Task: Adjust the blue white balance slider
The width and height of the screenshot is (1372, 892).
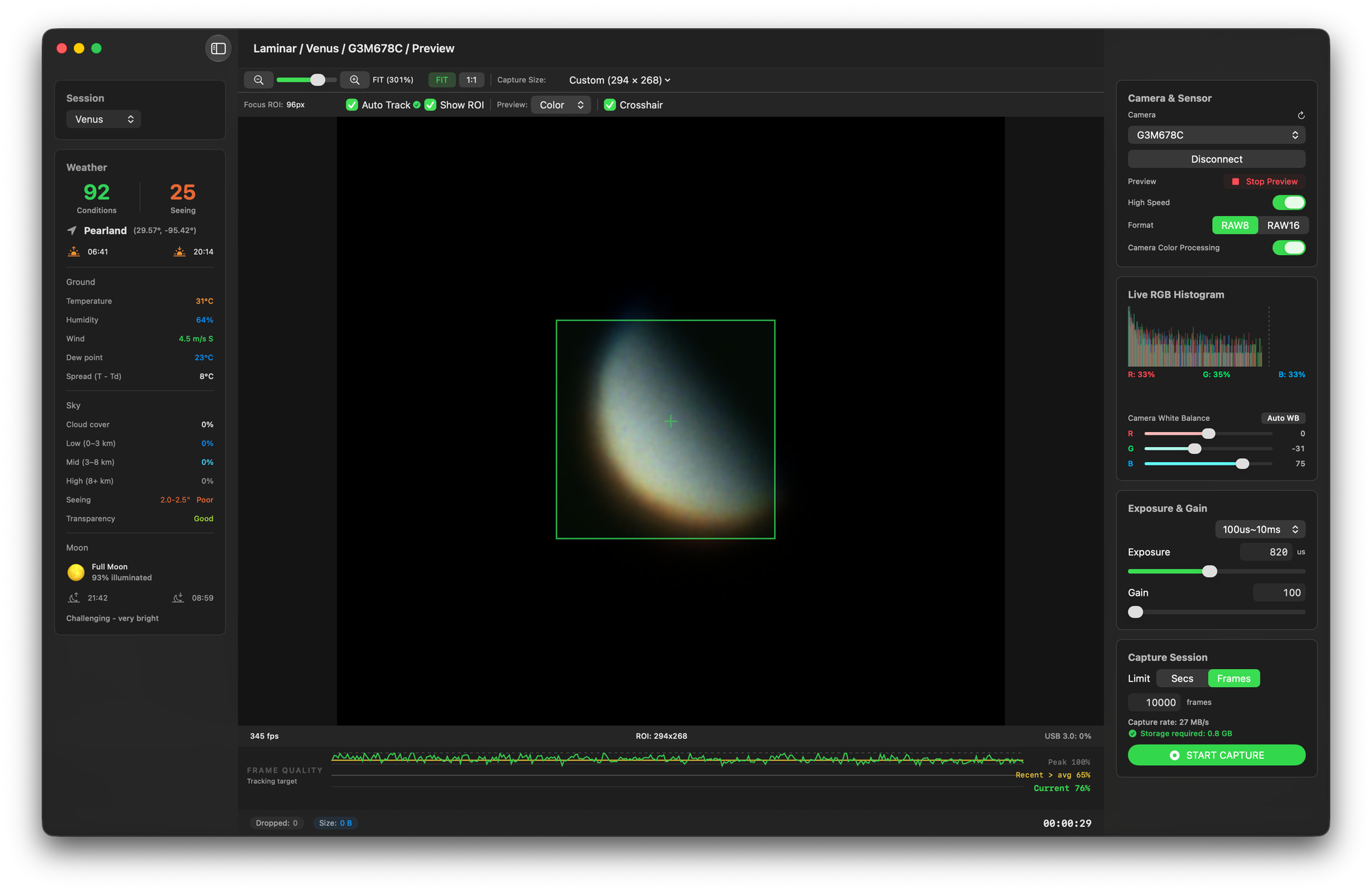Action: pyautogui.click(x=1208, y=464)
